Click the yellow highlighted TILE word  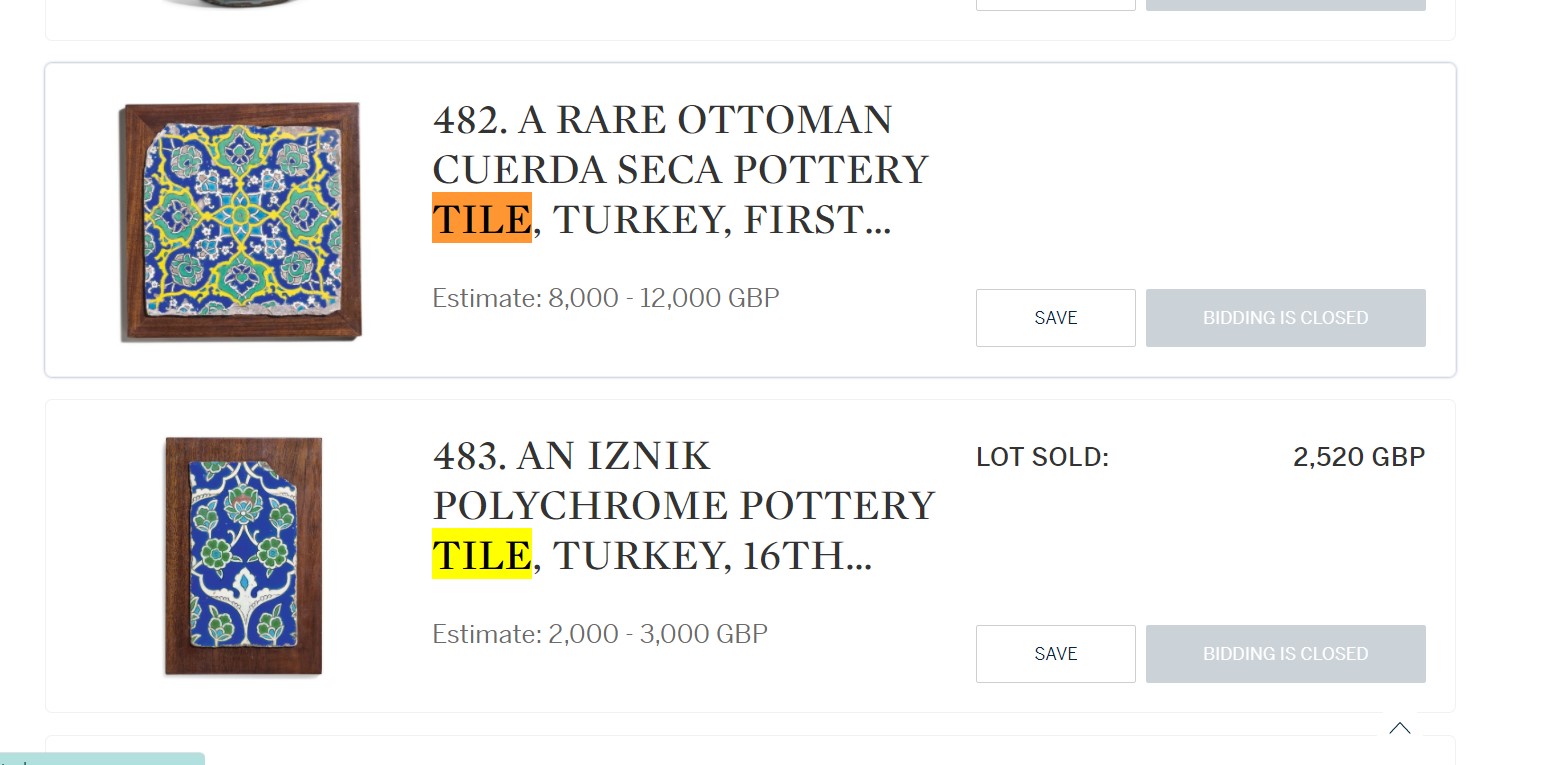point(482,554)
